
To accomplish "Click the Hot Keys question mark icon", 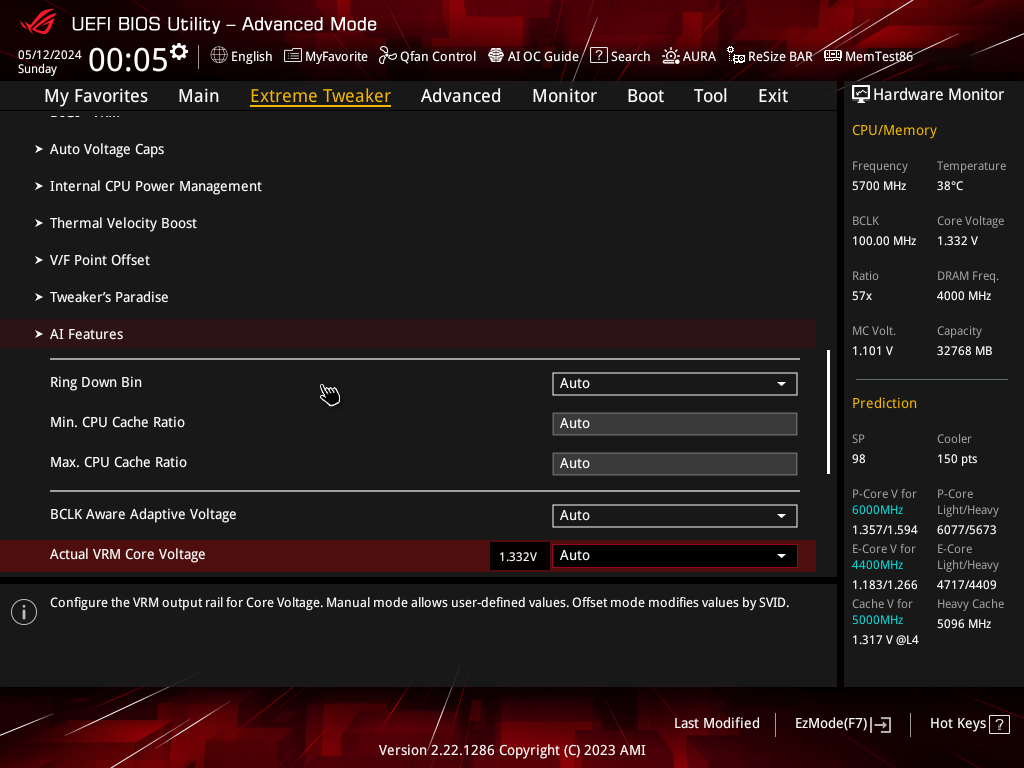I will (x=999, y=724).
